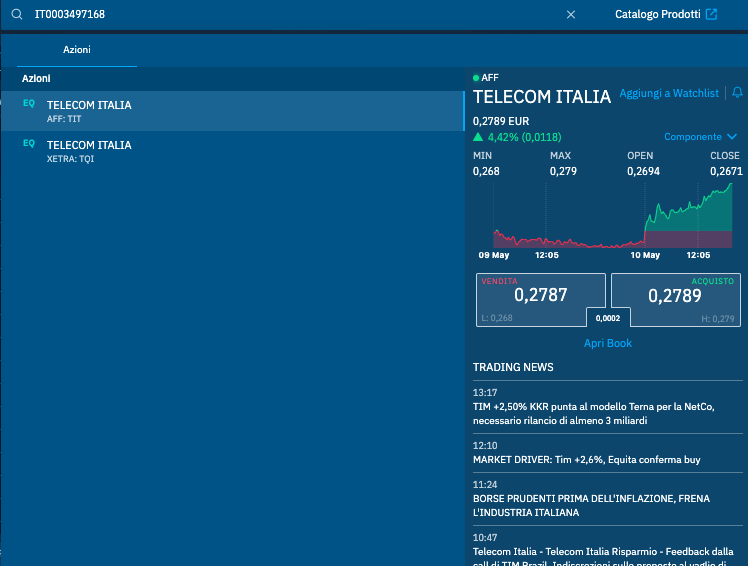The image size is (748, 566).
Task: Click the Catalogo Prodotti link
Action: click(657, 15)
